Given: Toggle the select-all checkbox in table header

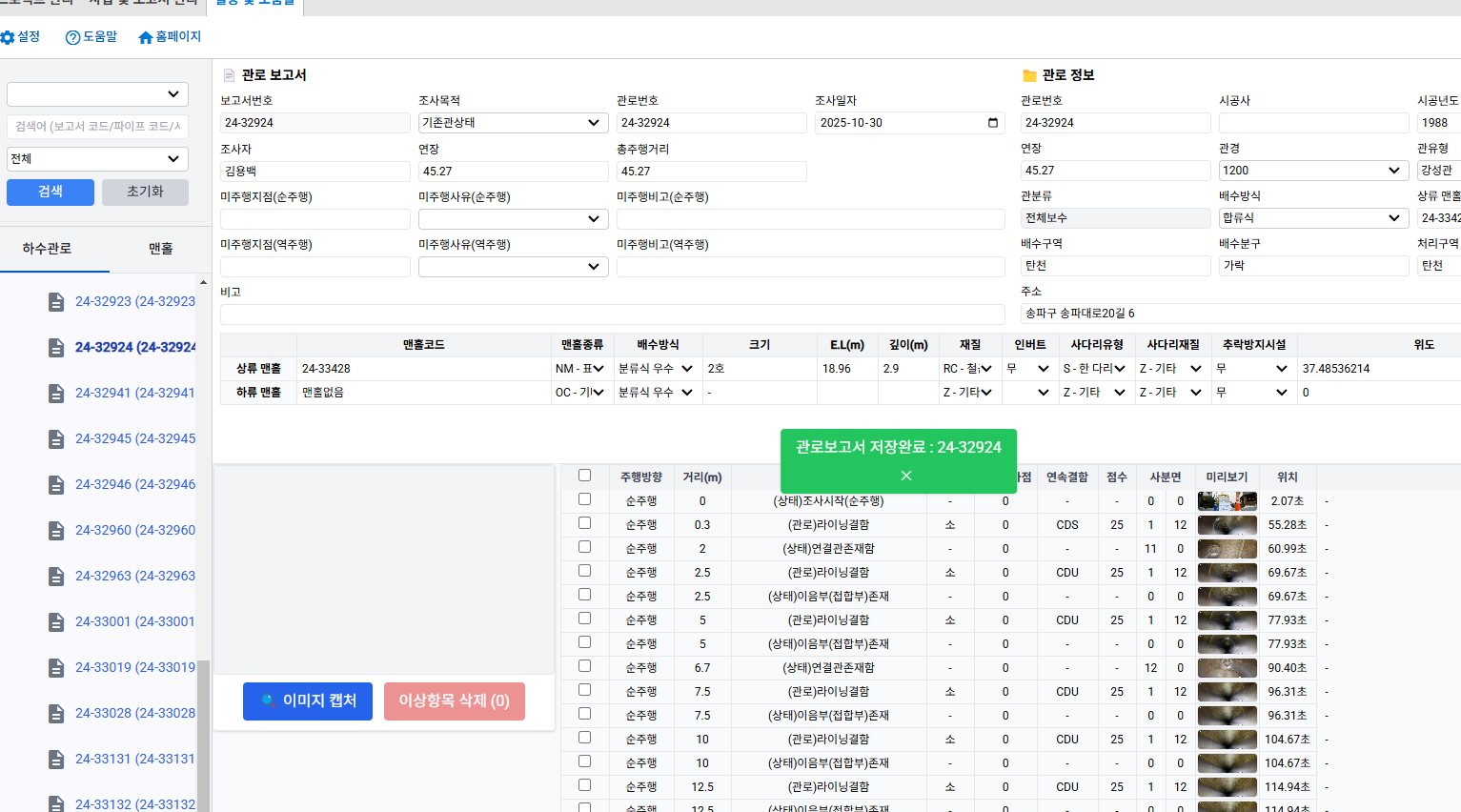Looking at the screenshot, I should (x=584, y=476).
